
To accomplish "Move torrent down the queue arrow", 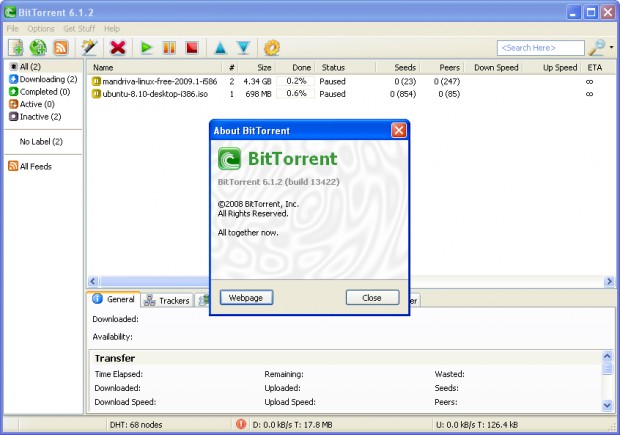I will pyautogui.click(x=244, y=48).
